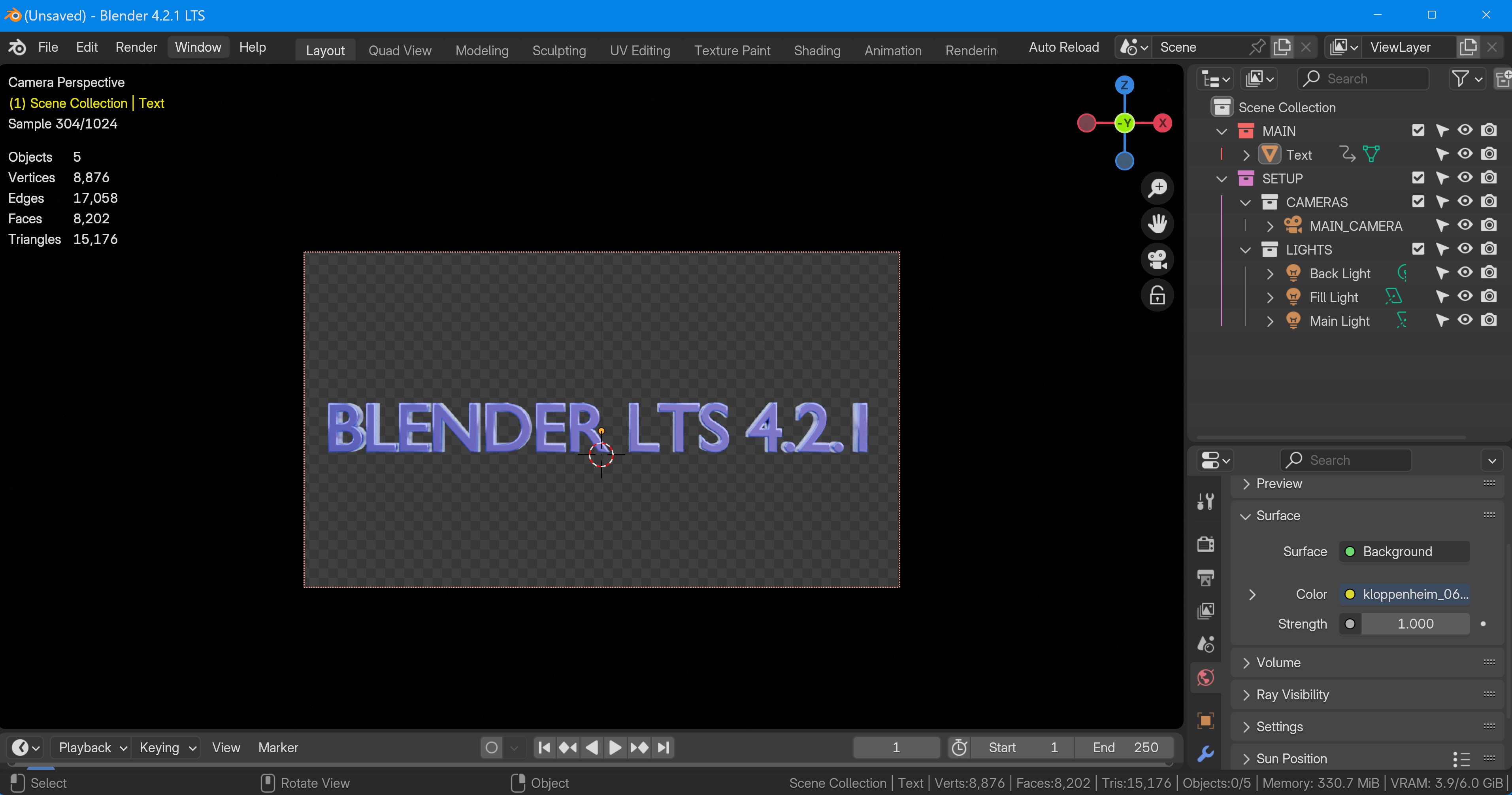Open the Render properties tab

(1206, 544)
